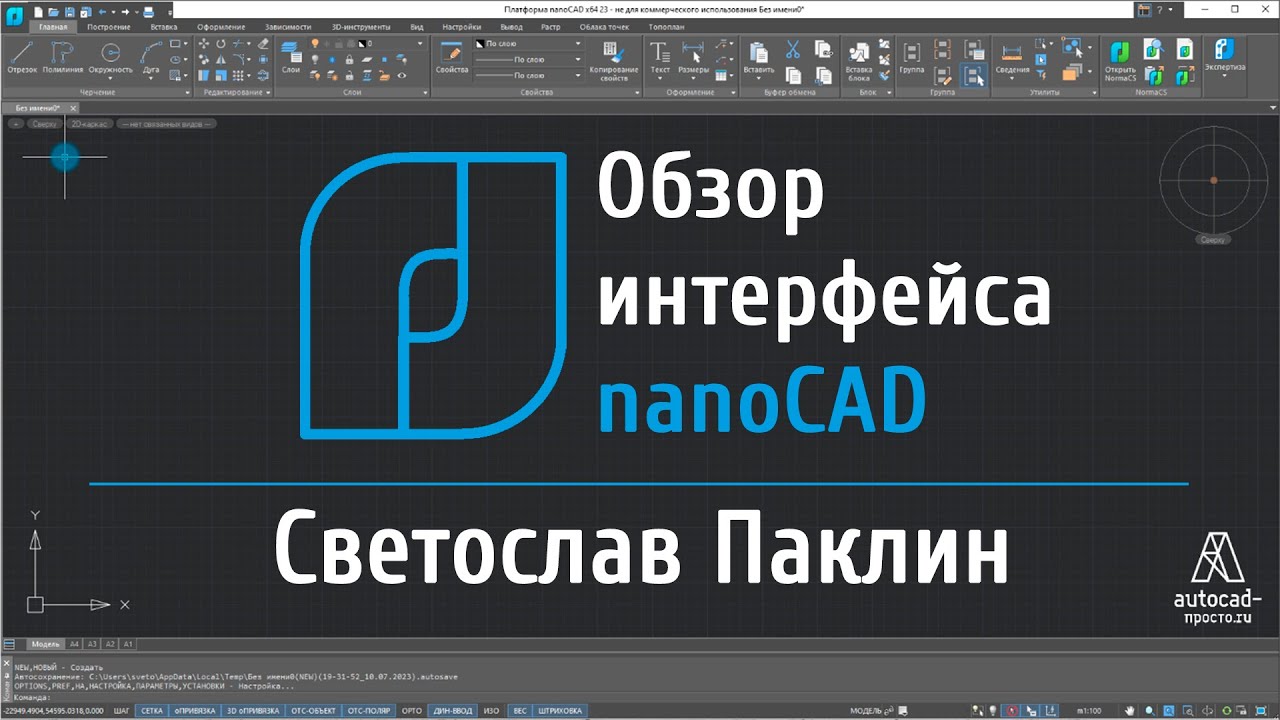Select the Полилиния polyline tool
The height and width of the screenshot is (720, 1280).
63,58
